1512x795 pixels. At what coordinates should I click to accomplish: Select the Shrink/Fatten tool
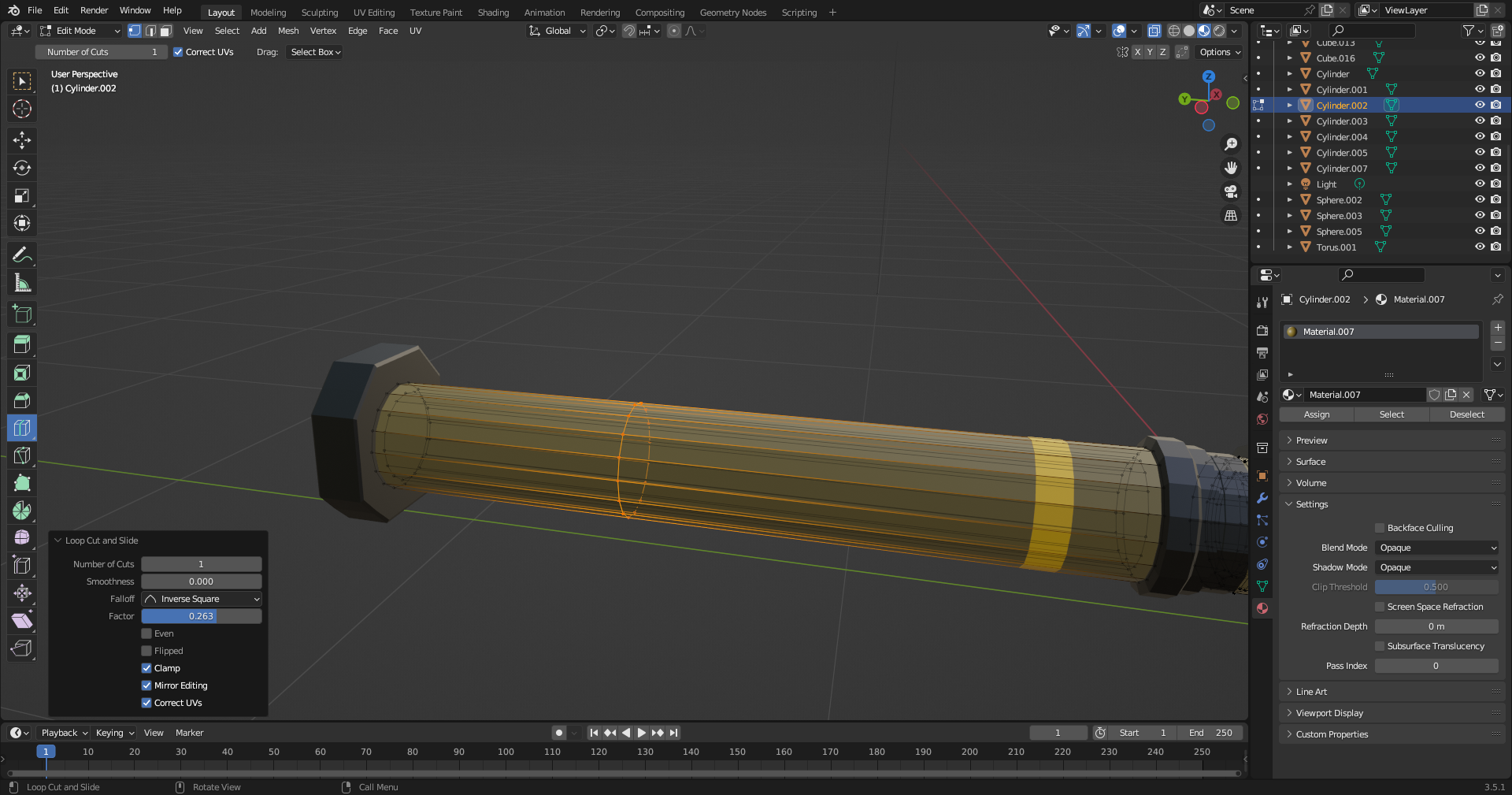[22, 593]
